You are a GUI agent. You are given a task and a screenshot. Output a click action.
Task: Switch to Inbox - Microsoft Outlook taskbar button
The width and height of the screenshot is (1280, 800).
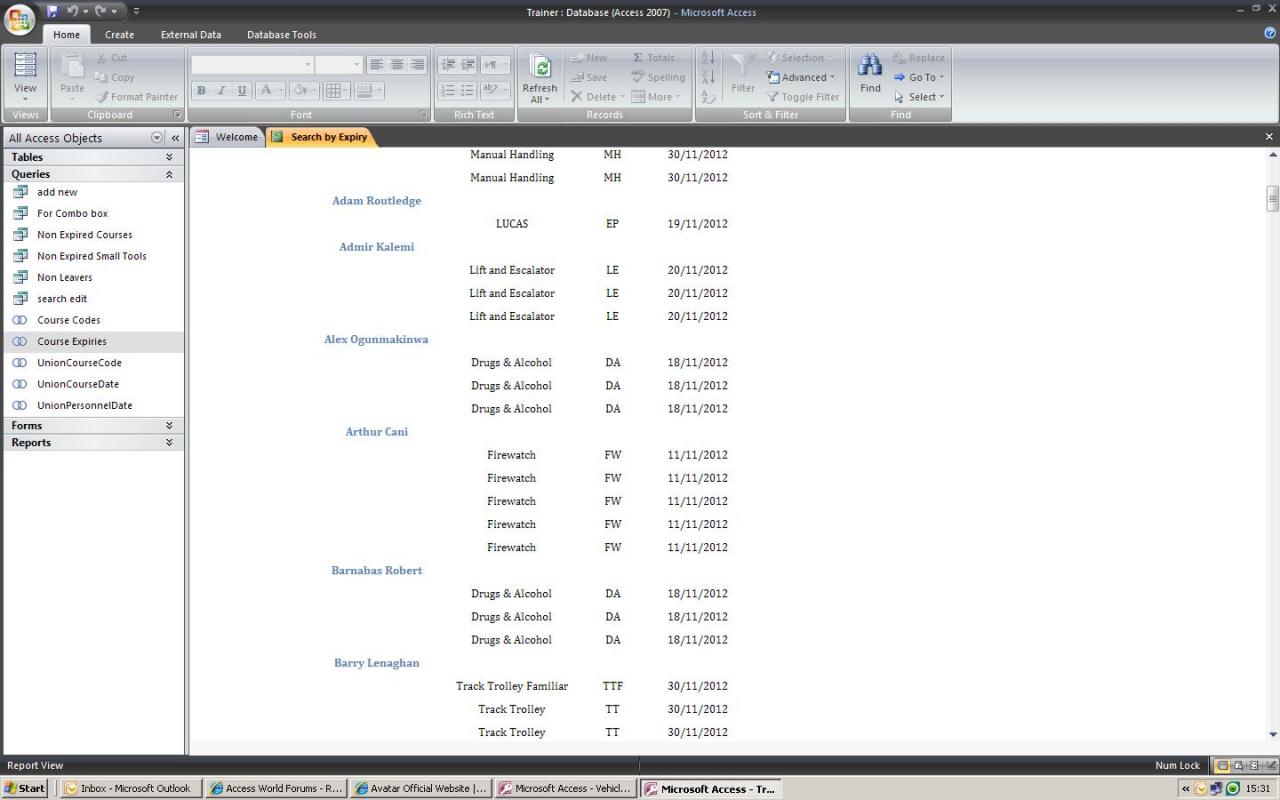[129, 788]
